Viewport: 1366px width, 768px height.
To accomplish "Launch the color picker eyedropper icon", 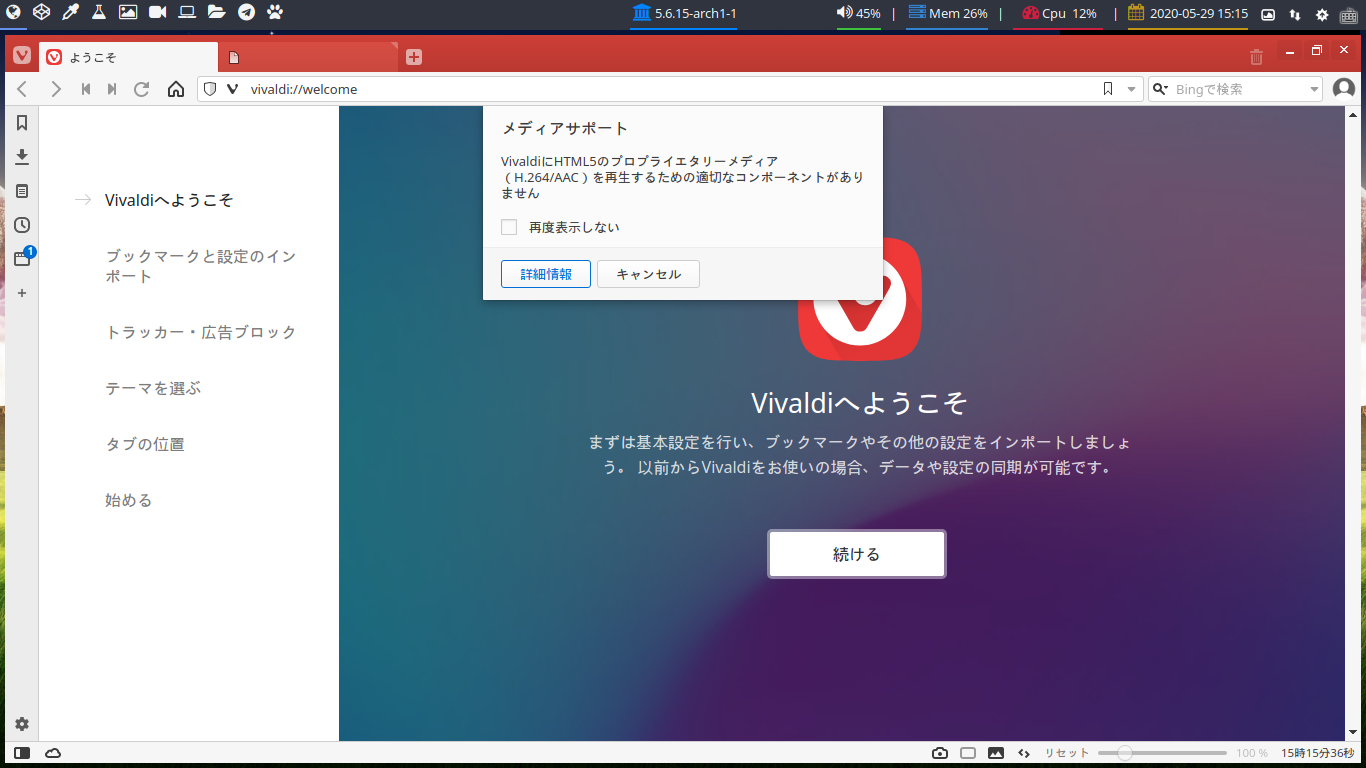I will 70,13.
